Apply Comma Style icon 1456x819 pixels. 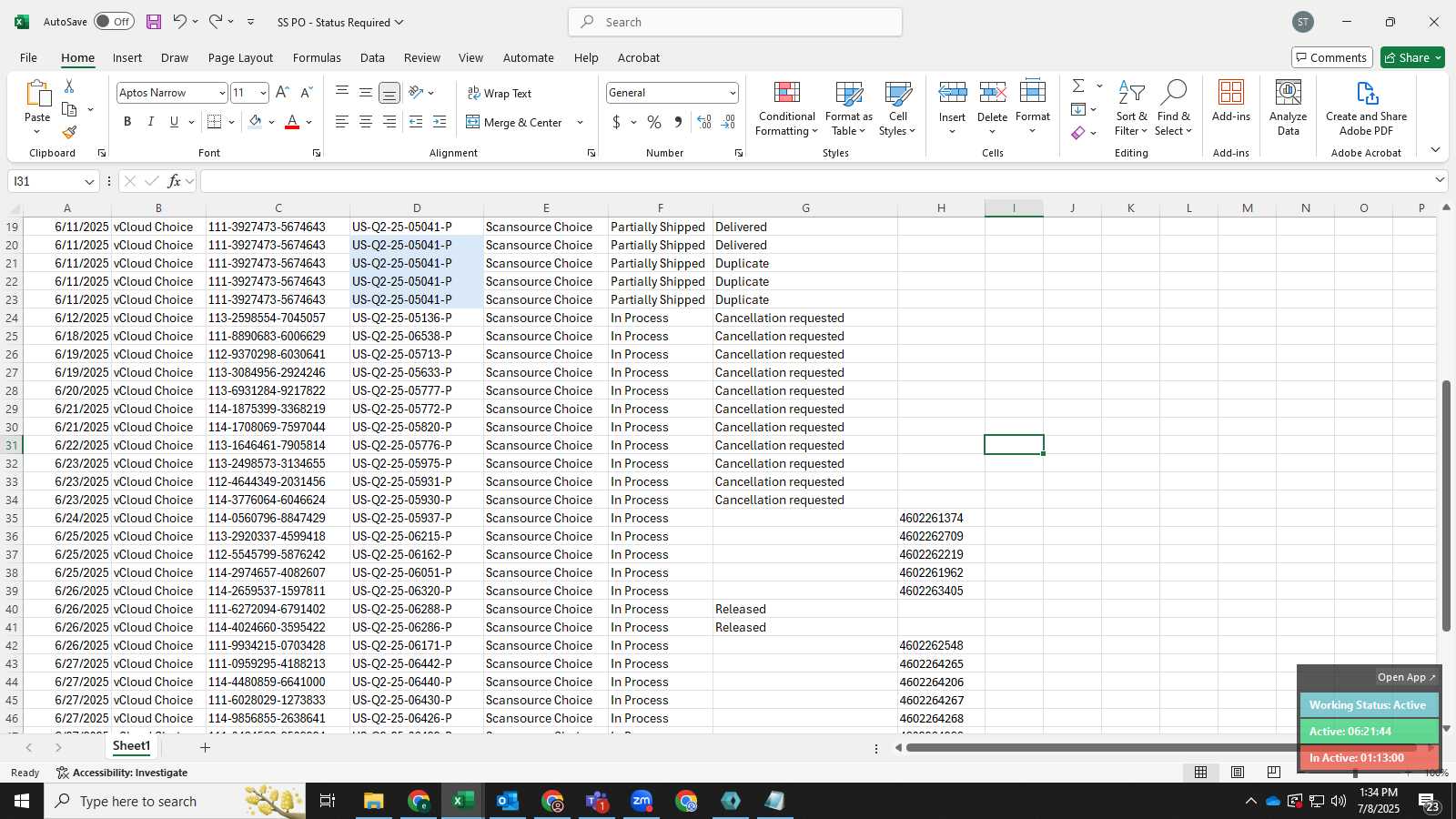click(678, 122)
